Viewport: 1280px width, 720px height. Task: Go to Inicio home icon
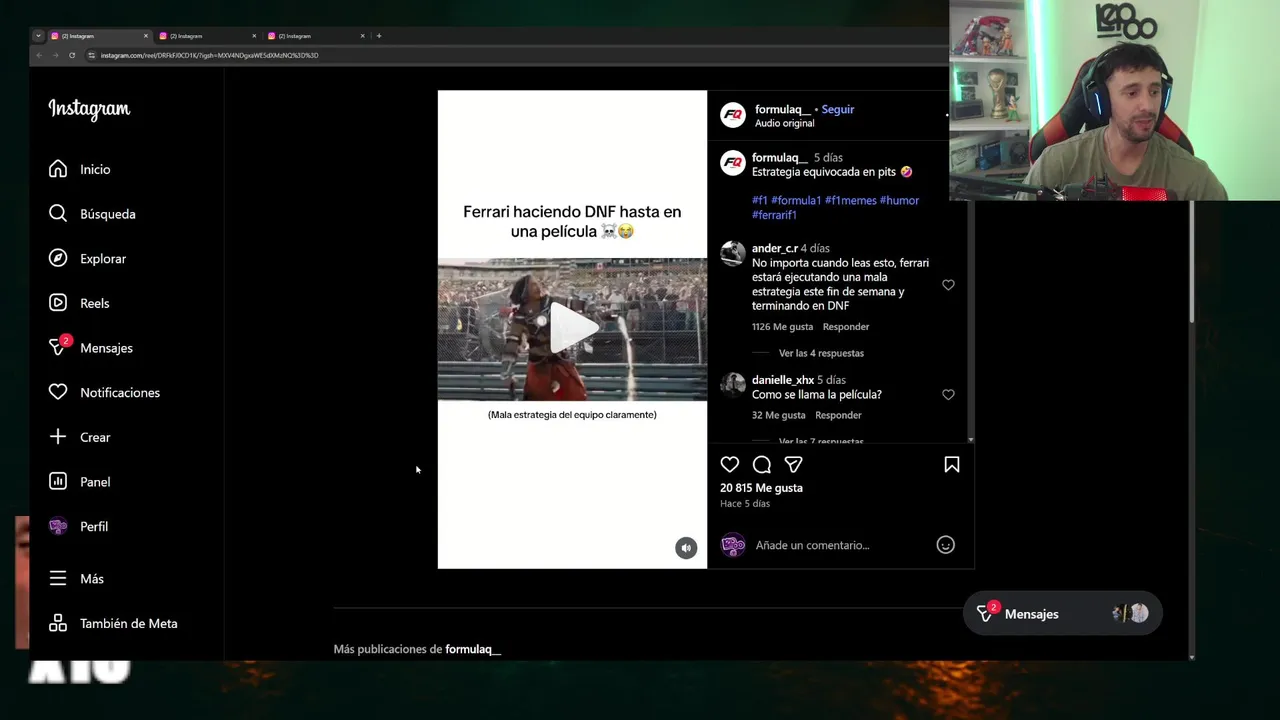pyautogui.click(x=58, y=169)
